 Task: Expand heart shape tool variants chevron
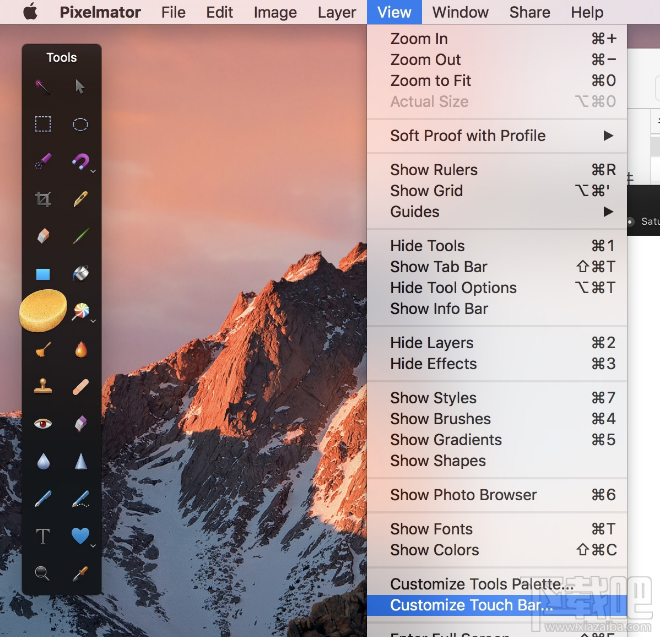tap(93, 545)
